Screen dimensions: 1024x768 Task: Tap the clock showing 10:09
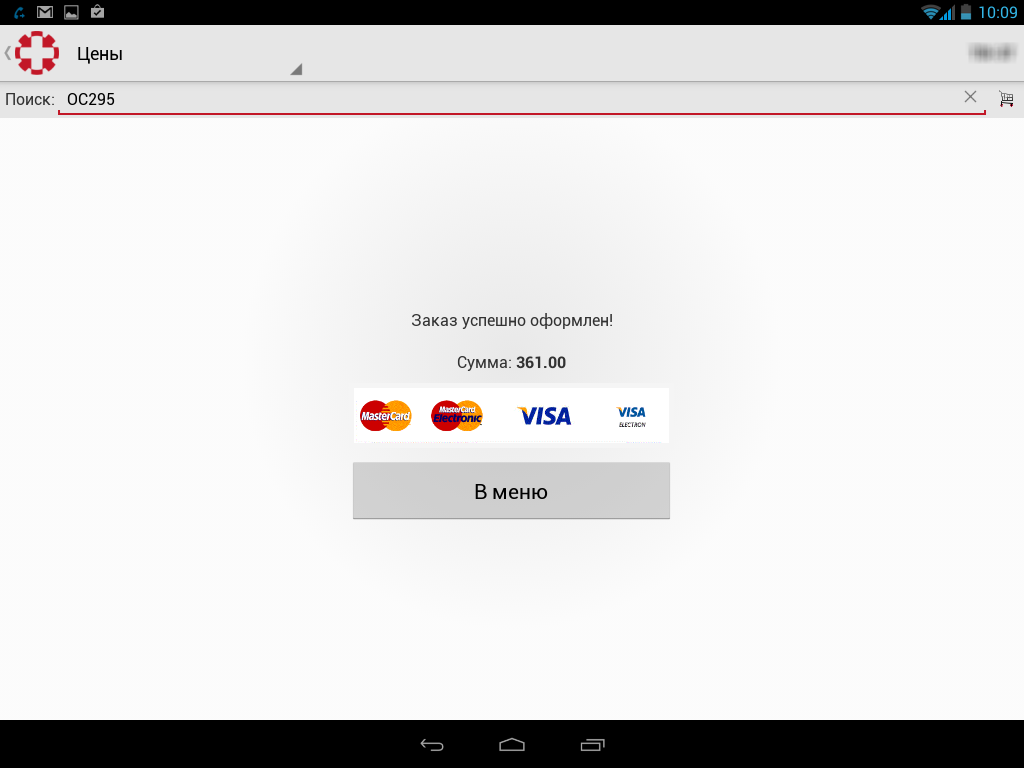(x=997, y=12)
